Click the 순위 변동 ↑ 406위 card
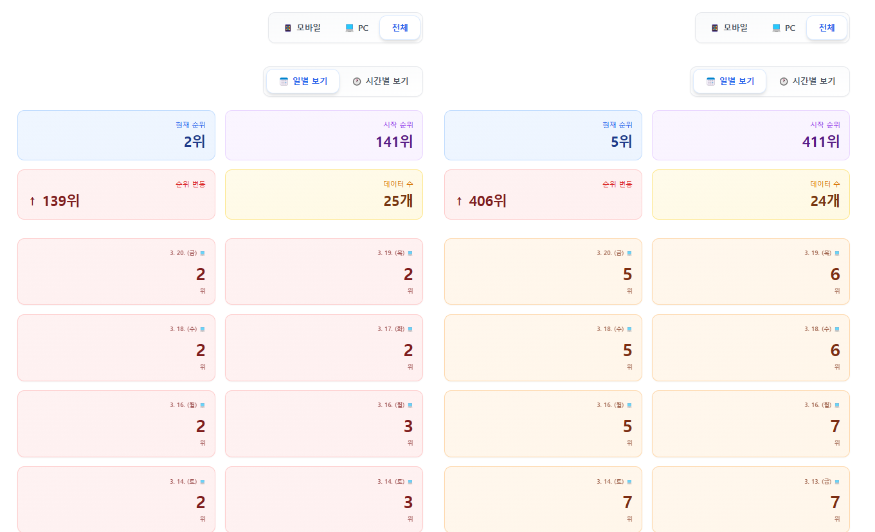 coord(543,195)
